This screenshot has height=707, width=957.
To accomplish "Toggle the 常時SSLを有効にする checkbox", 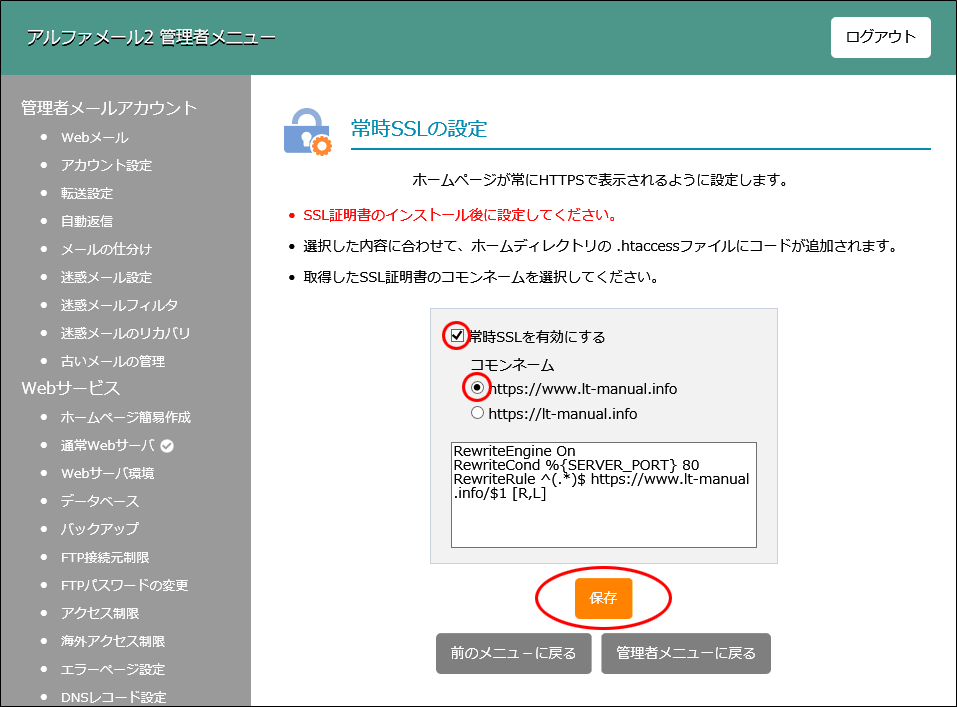I will pyautogui.click(x=457, y=336).
